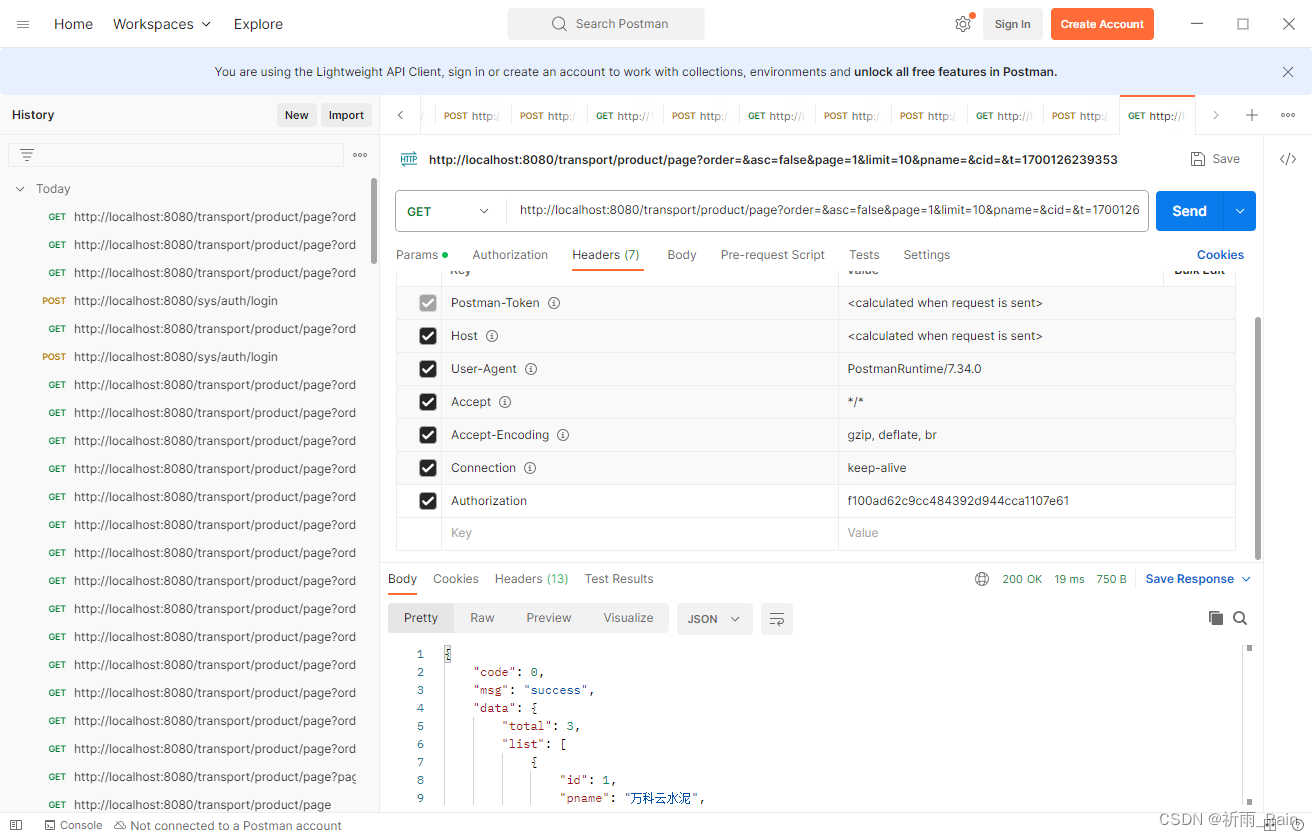Uncheck the Connection header checkbox

point(428,468)
